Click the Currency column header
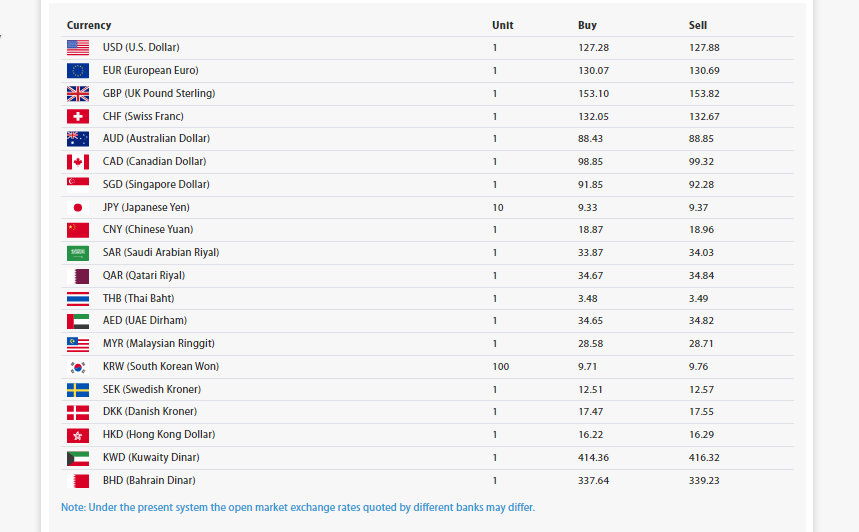 pos(89,25)
